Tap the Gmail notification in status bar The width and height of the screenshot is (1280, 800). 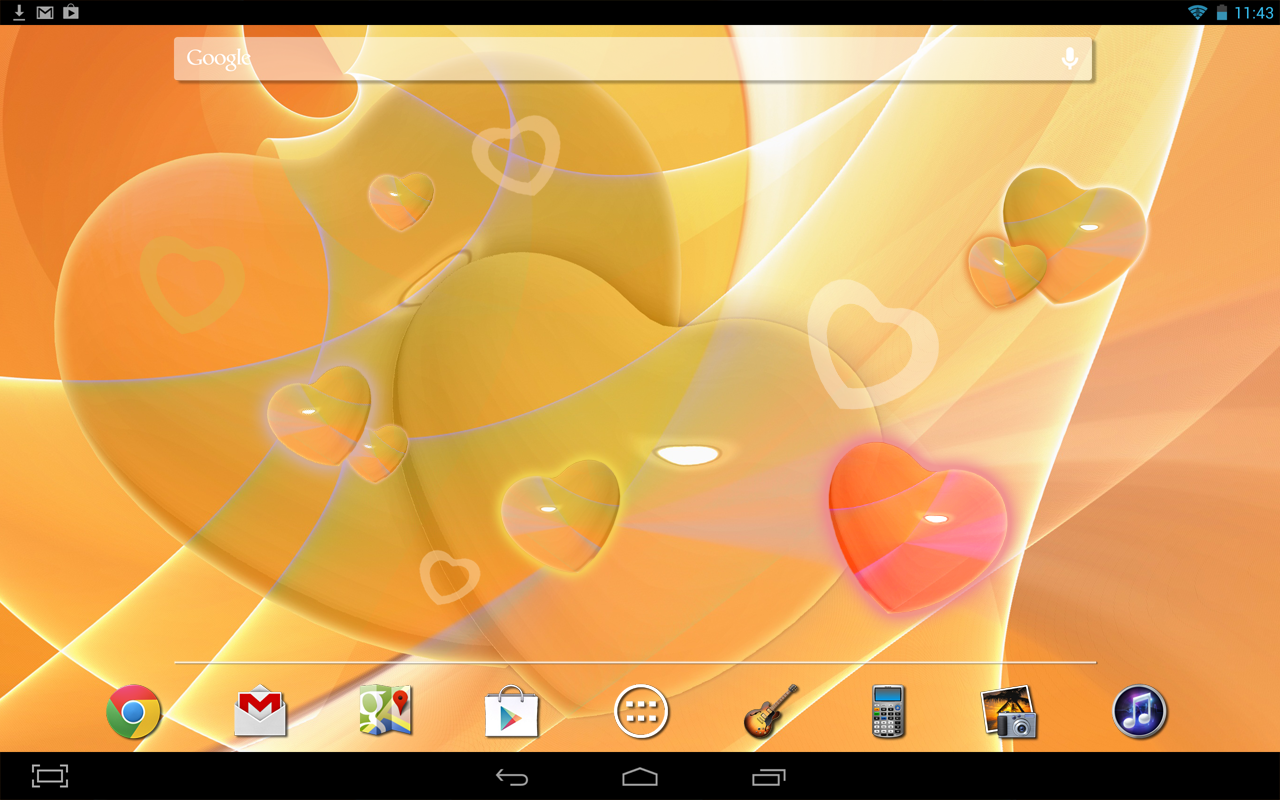[x=45, y=12]
